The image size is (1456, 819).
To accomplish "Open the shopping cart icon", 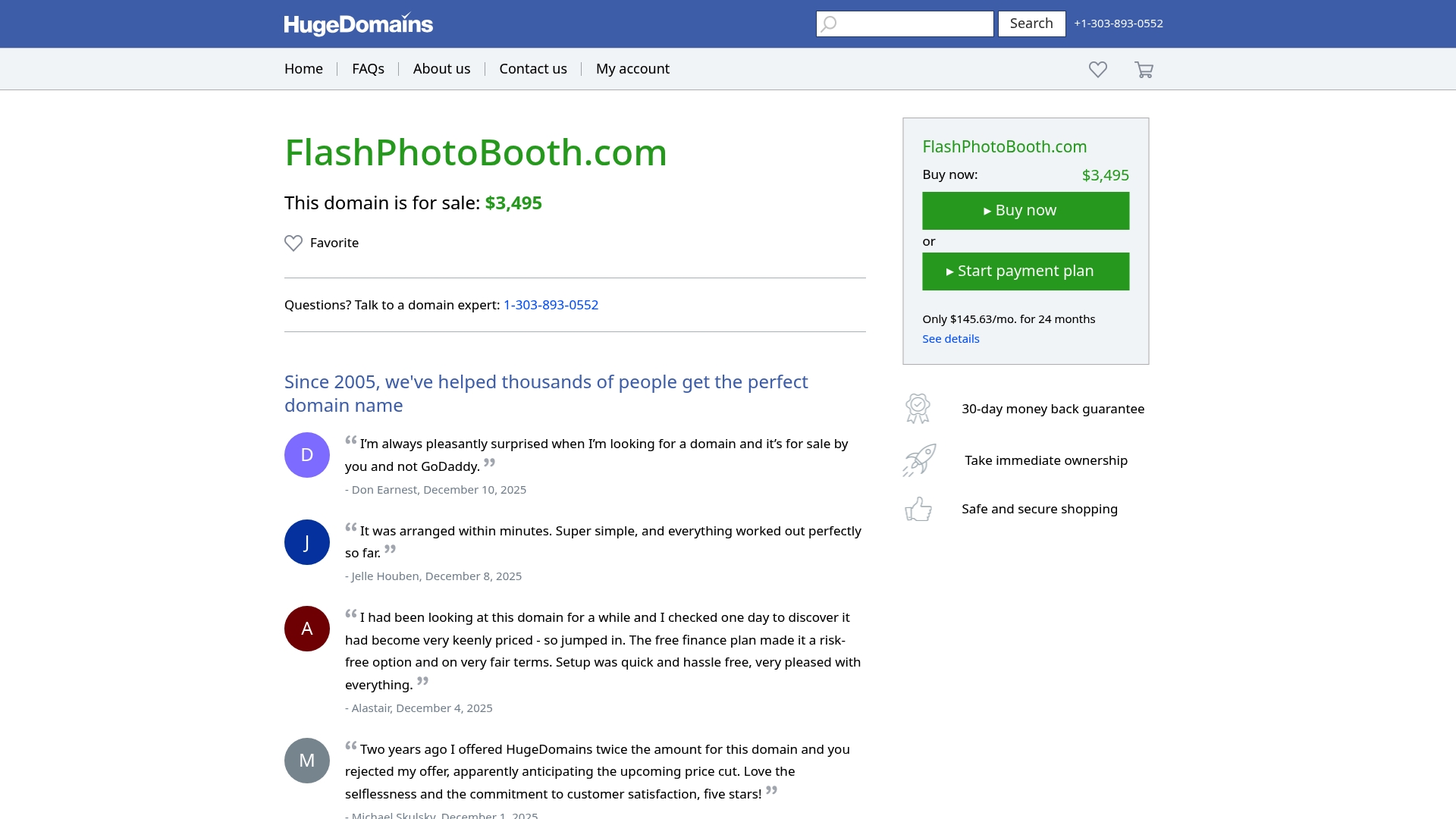I will coord(1144,69).
